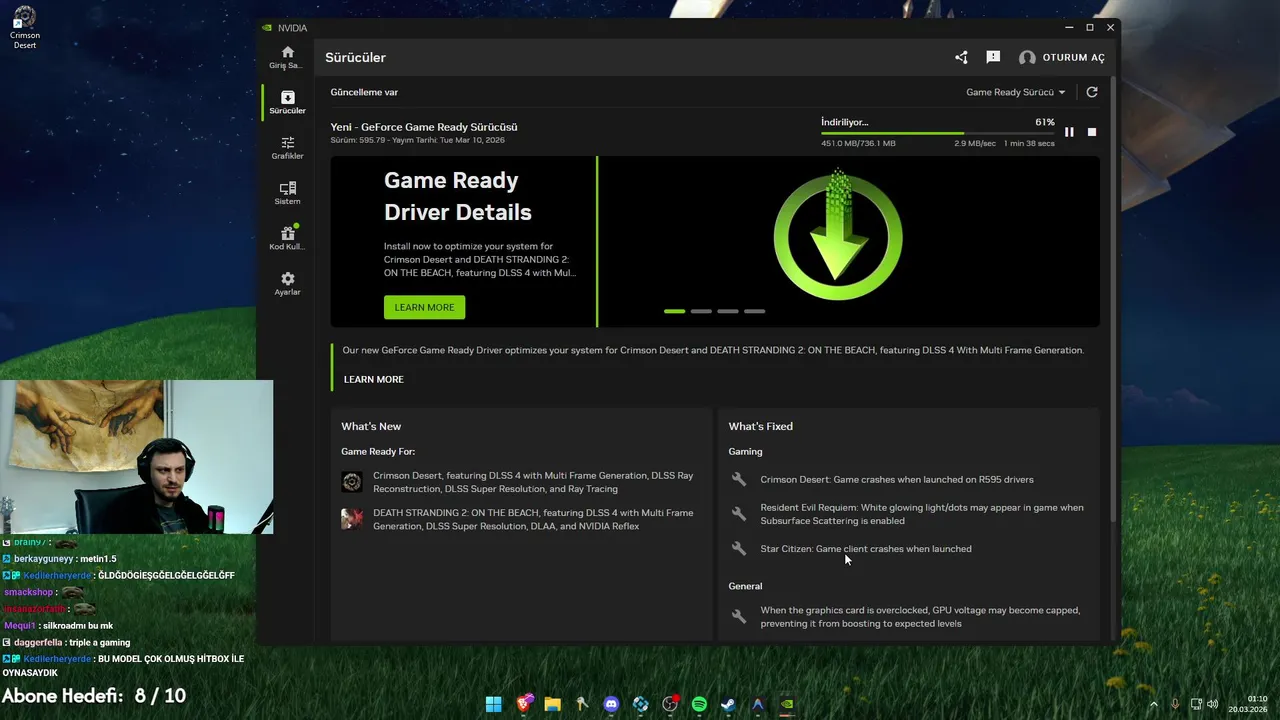Click wrench icon beside Resident Evil Requiem fix
This screenshot has width=1280, height=720.
point(739,514)
